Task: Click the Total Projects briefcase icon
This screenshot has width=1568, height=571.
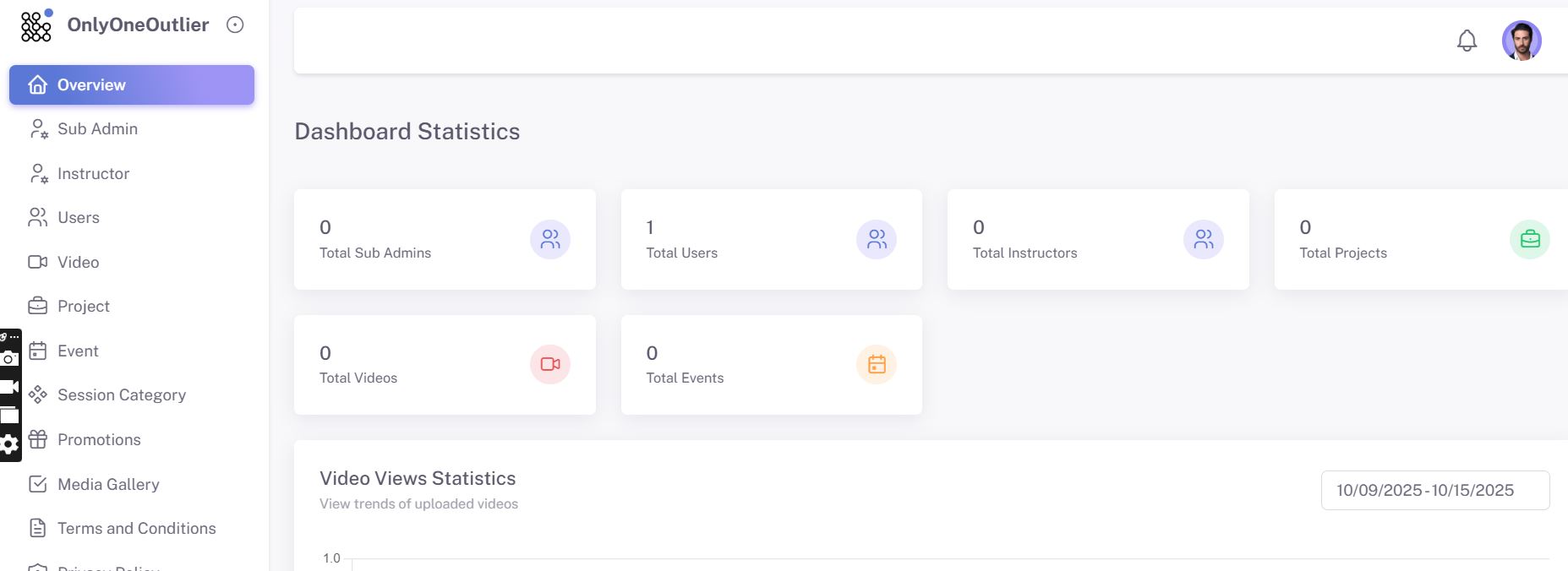Action: (1530, 240)
